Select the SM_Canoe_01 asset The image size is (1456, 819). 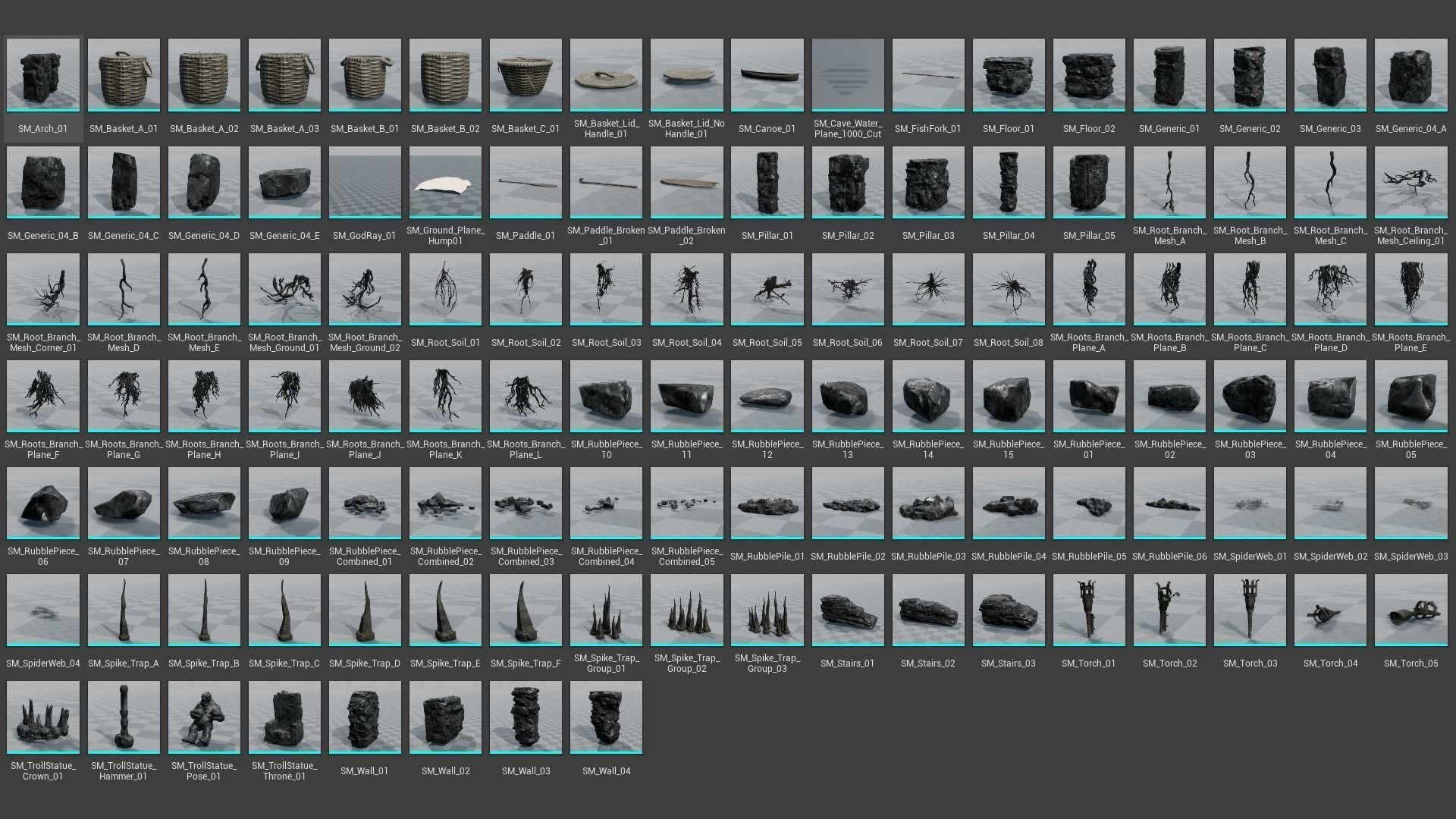pos(767,75)
